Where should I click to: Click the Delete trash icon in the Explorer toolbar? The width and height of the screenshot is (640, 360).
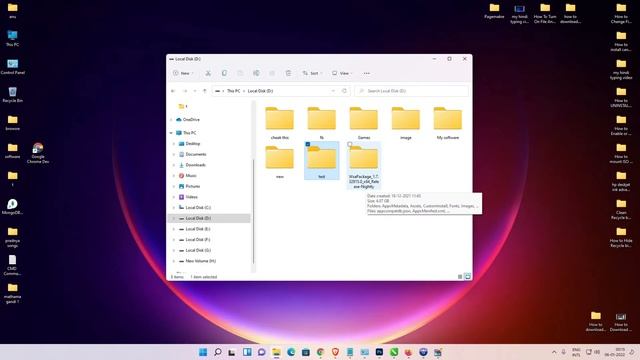click(x=288, y=73)
